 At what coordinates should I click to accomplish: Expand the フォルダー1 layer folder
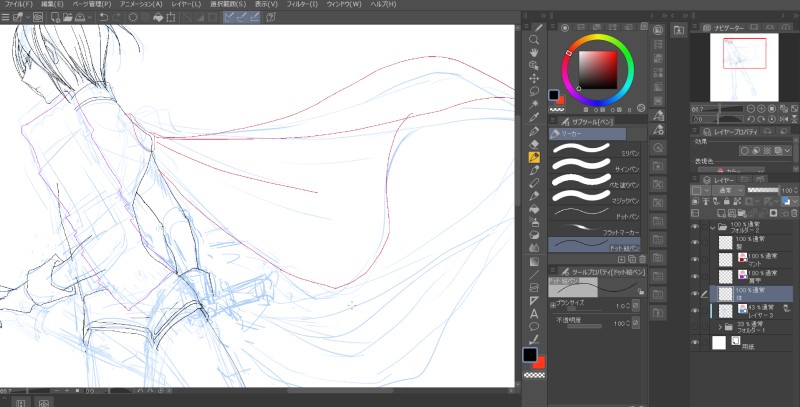pos(719,326)
